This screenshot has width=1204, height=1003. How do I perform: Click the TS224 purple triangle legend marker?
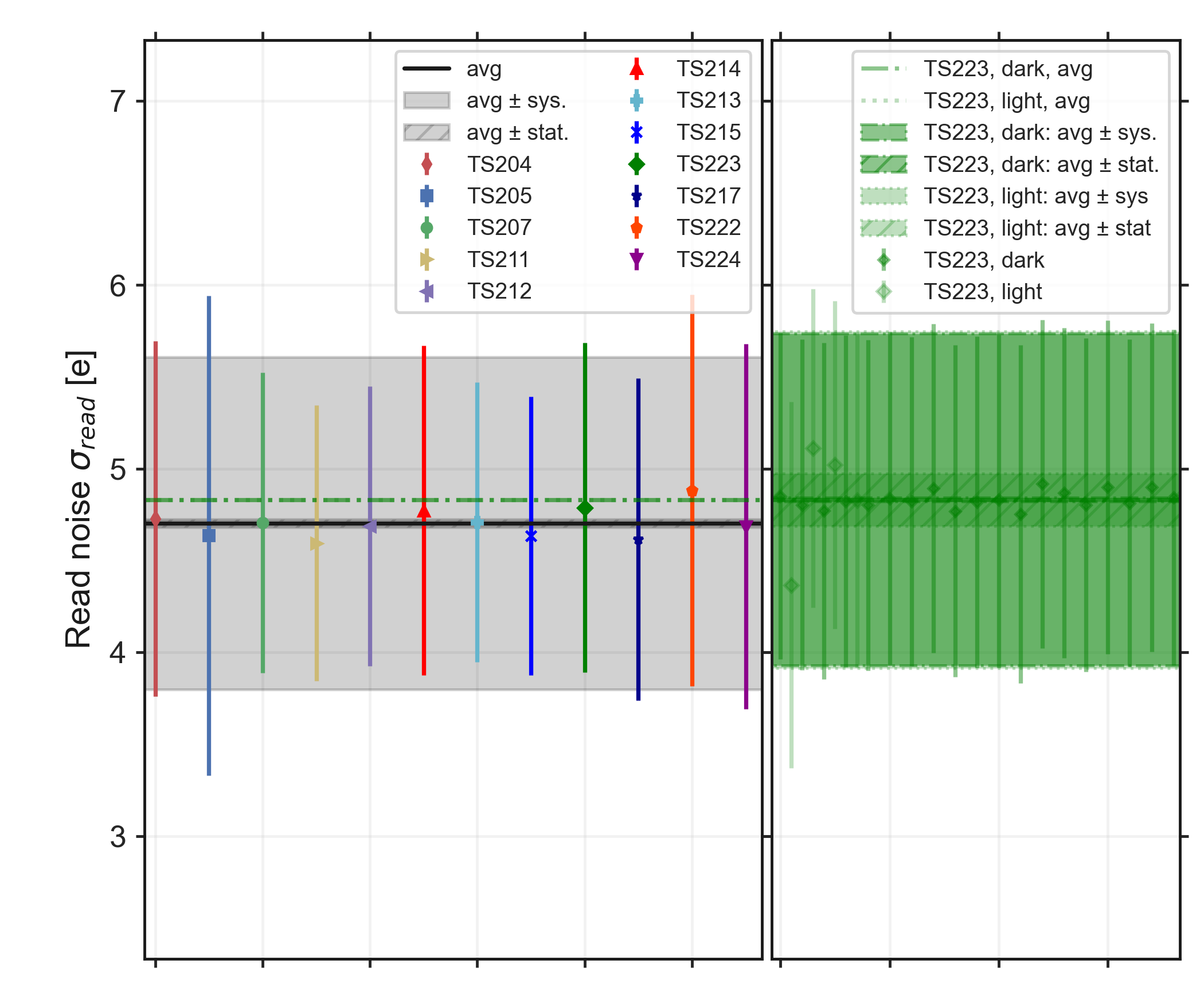click(636, 260)
